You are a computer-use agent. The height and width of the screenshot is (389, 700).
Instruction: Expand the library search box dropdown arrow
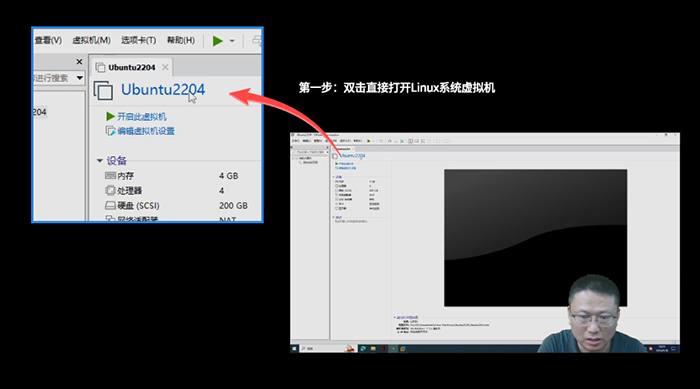(x=79, y=78)
